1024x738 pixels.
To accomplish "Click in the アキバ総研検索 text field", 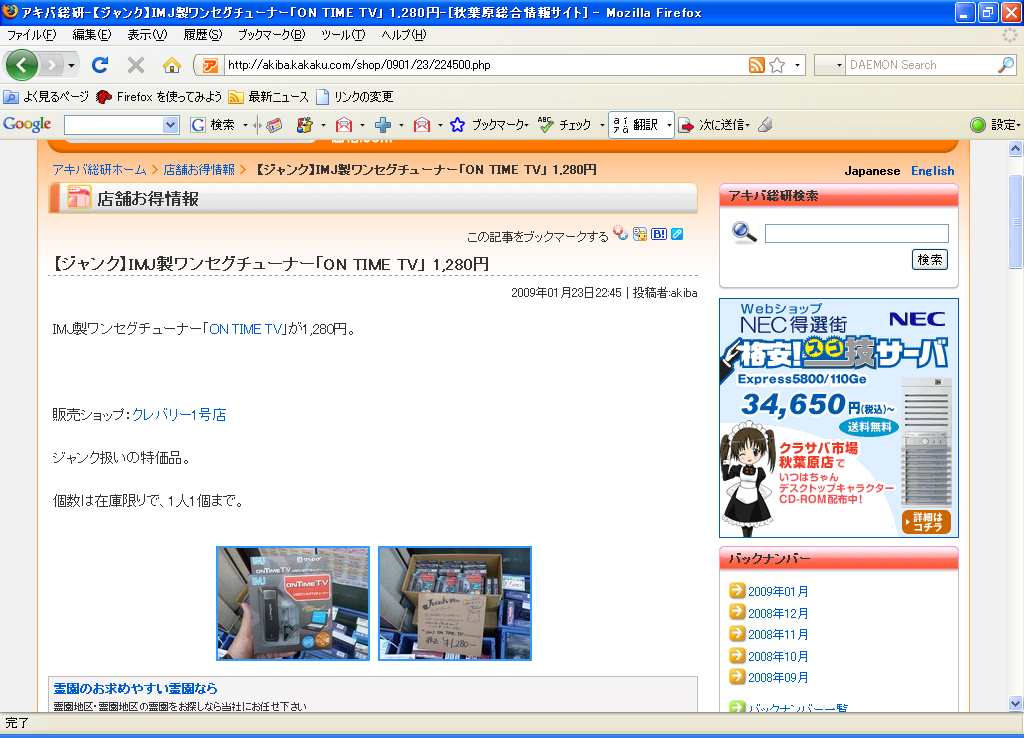I will 856,233.
